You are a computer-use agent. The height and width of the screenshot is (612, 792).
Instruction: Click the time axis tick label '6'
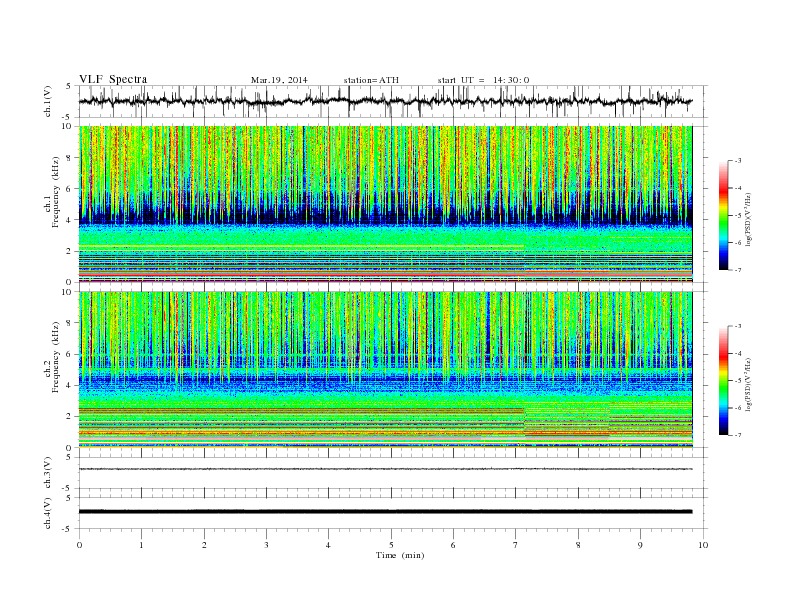[x=453, y=545]
